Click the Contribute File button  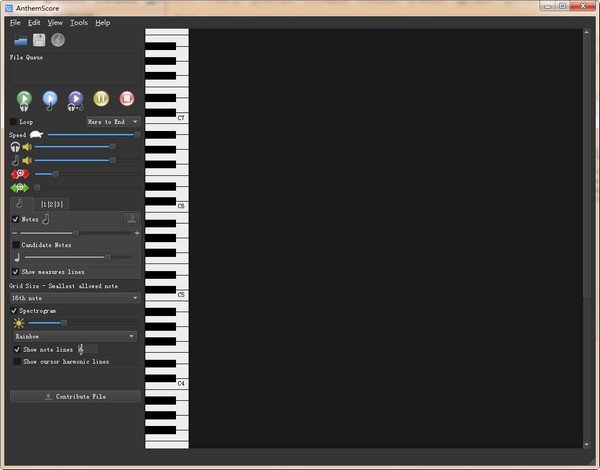75,397
